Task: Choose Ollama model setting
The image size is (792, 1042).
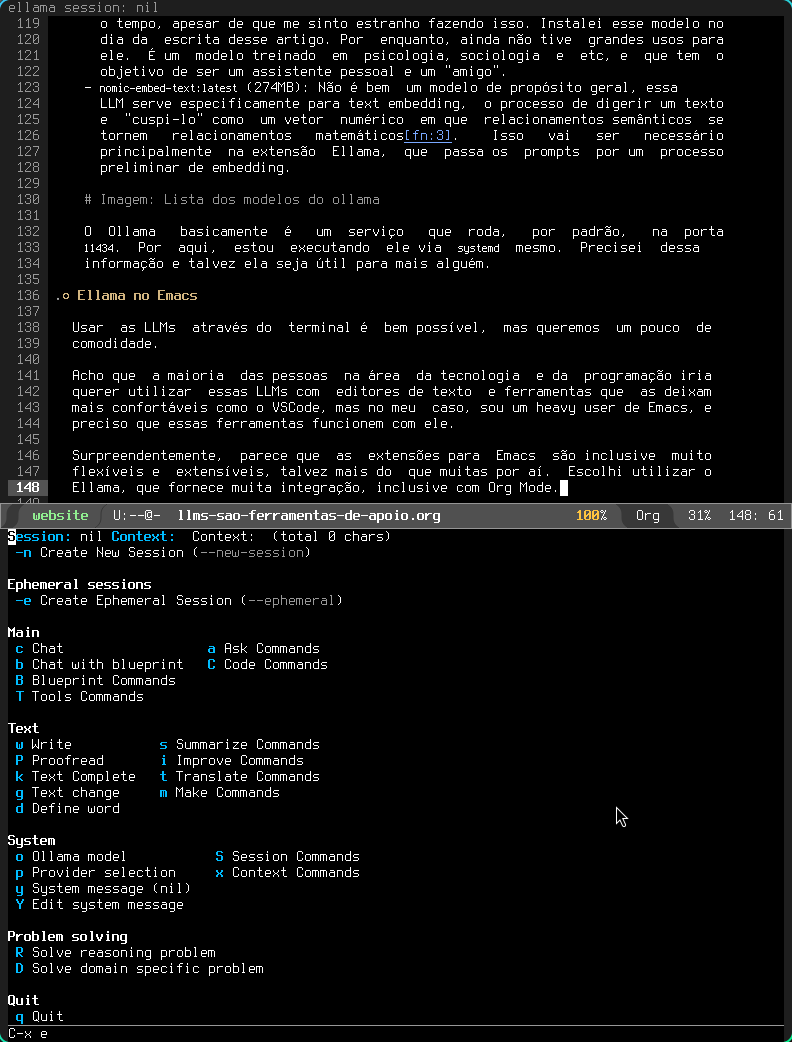Action: tap(79, 856)
